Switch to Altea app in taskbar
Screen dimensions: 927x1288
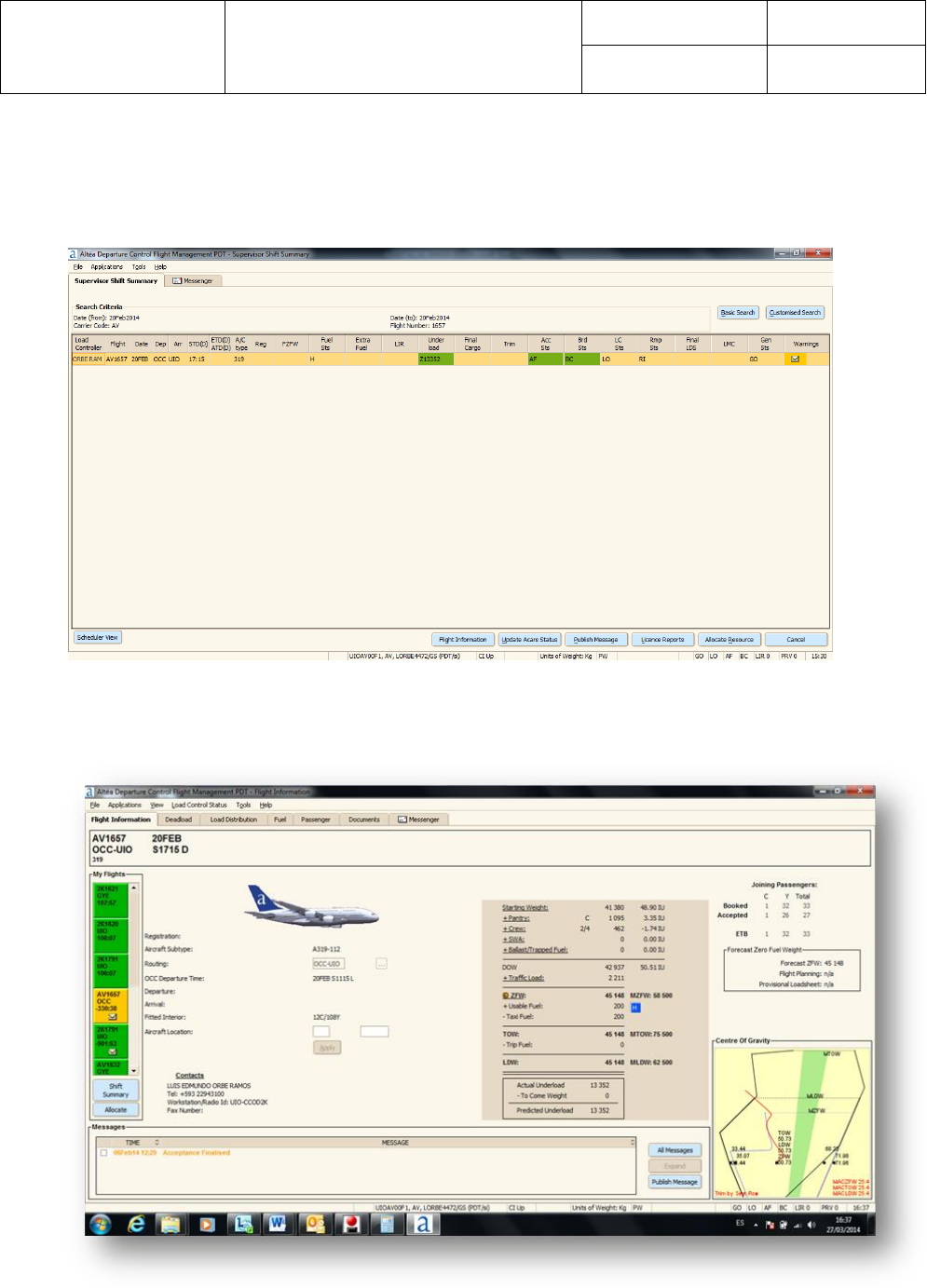click(423, 1224)
